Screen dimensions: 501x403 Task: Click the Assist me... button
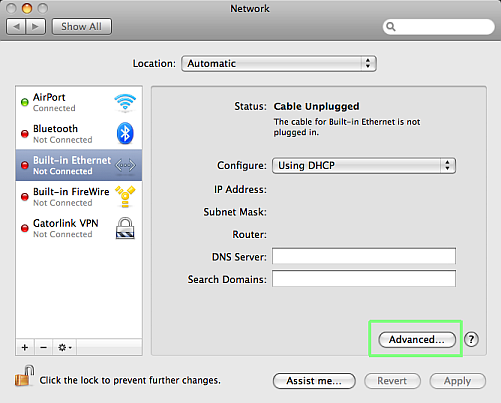(x=314, y=381)
